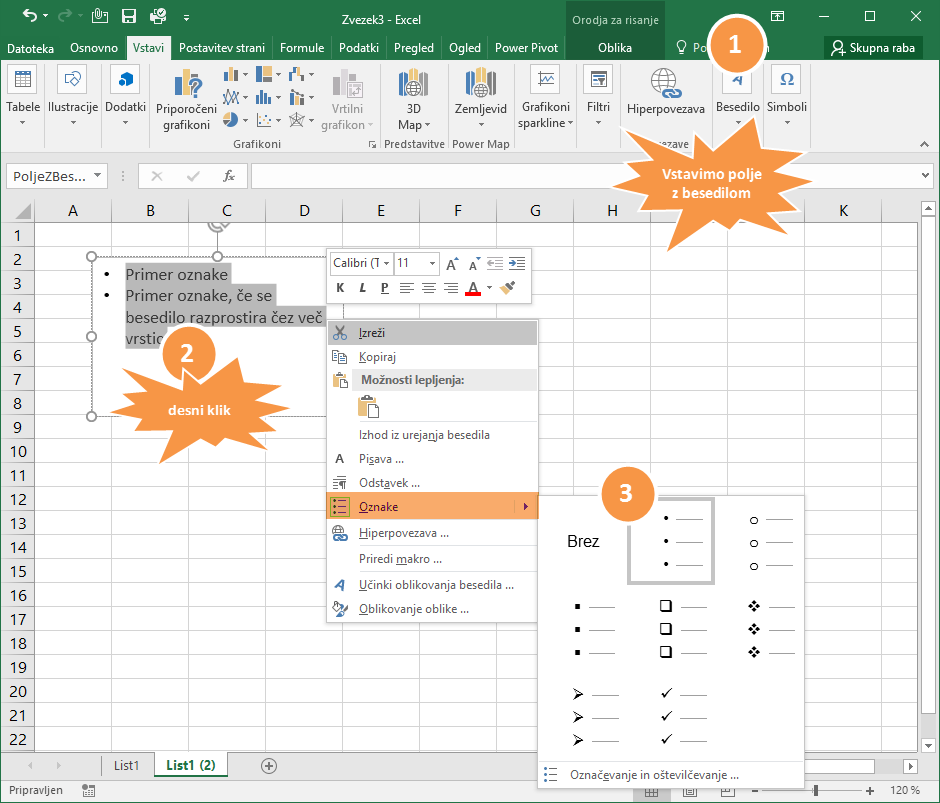The height and width of the screenshot is (803, 940).
Task: Click the Skupna raba share button
Action: (873, 48)
